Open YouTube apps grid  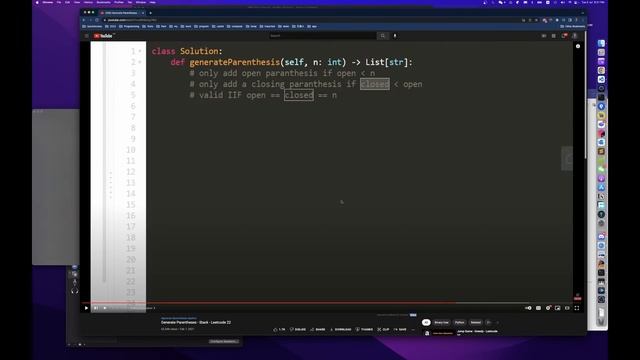click(x=553, y=36)
